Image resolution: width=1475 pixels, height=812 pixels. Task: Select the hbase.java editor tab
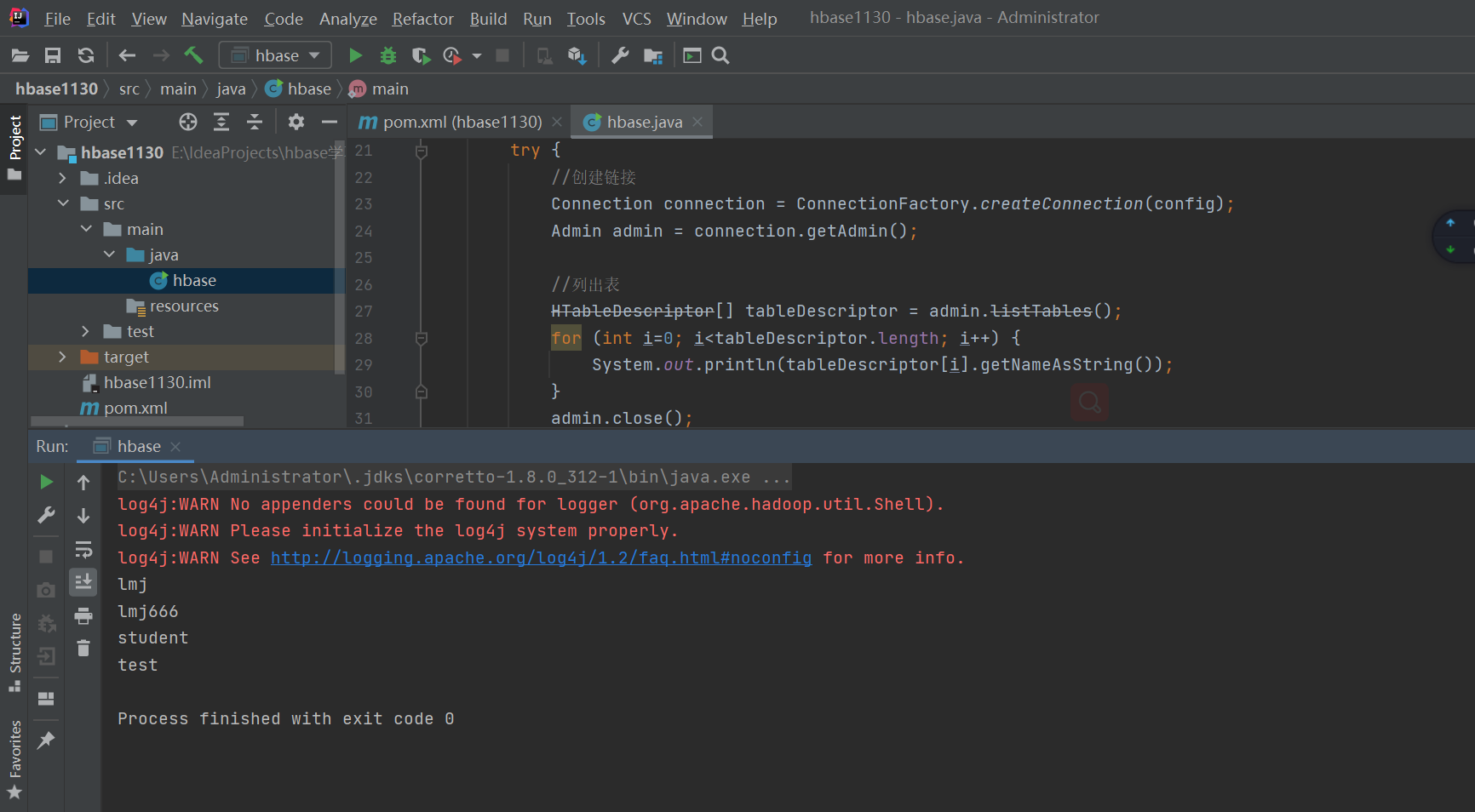(642, 122)
